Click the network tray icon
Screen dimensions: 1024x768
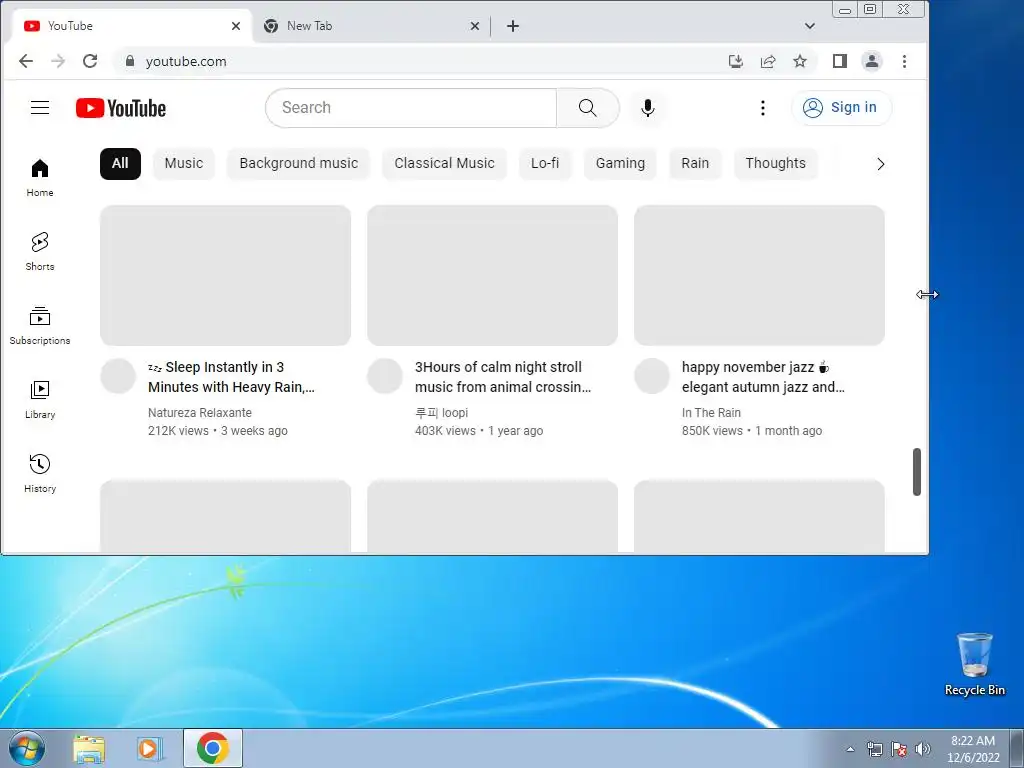[x=874, y=749]
